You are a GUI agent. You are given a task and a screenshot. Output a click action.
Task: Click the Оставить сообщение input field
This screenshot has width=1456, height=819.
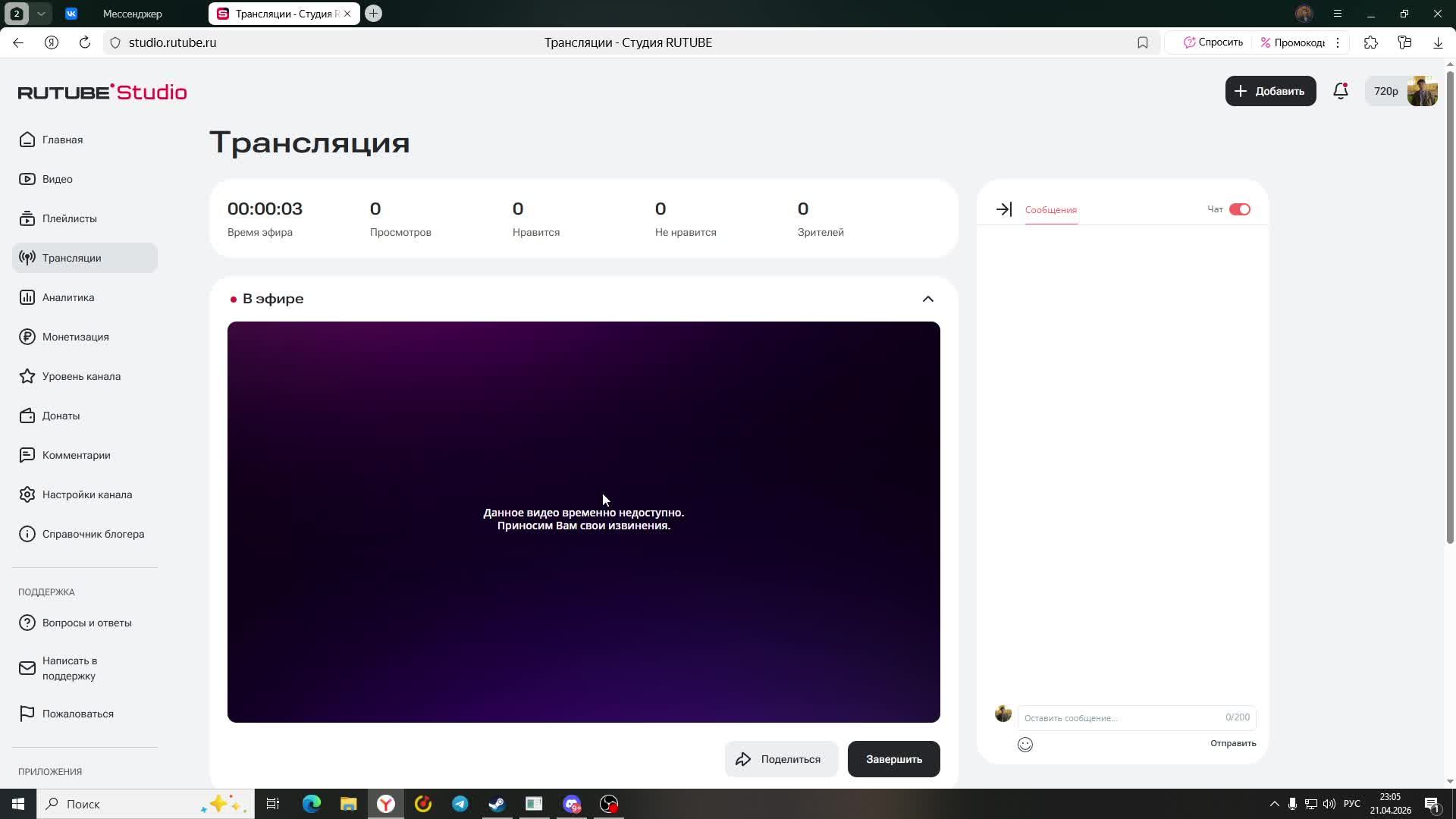coord(1122,717)
